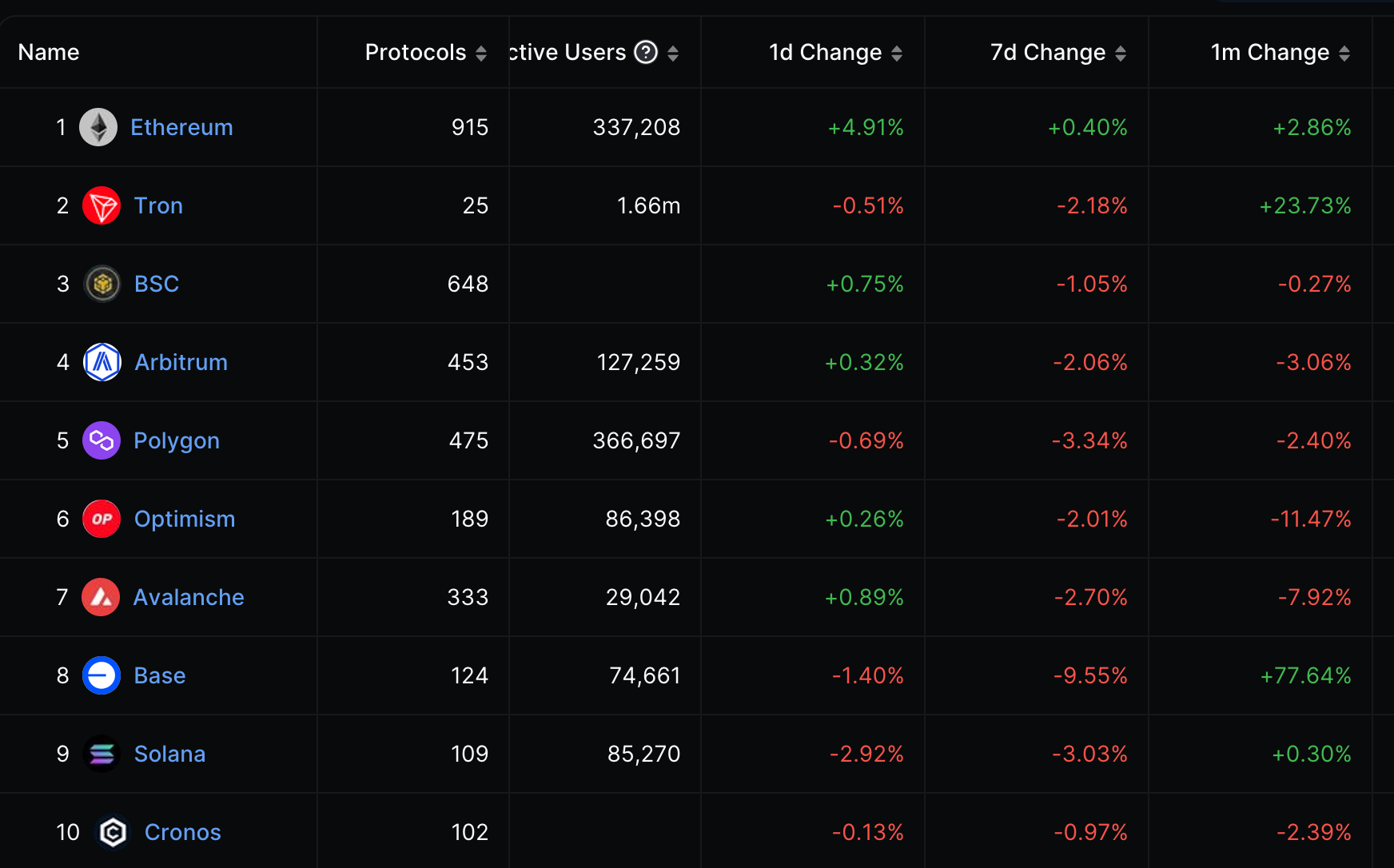The image size is (1394, 868).
Task: Open the Optimism chain link
Action: click(185, 519)
